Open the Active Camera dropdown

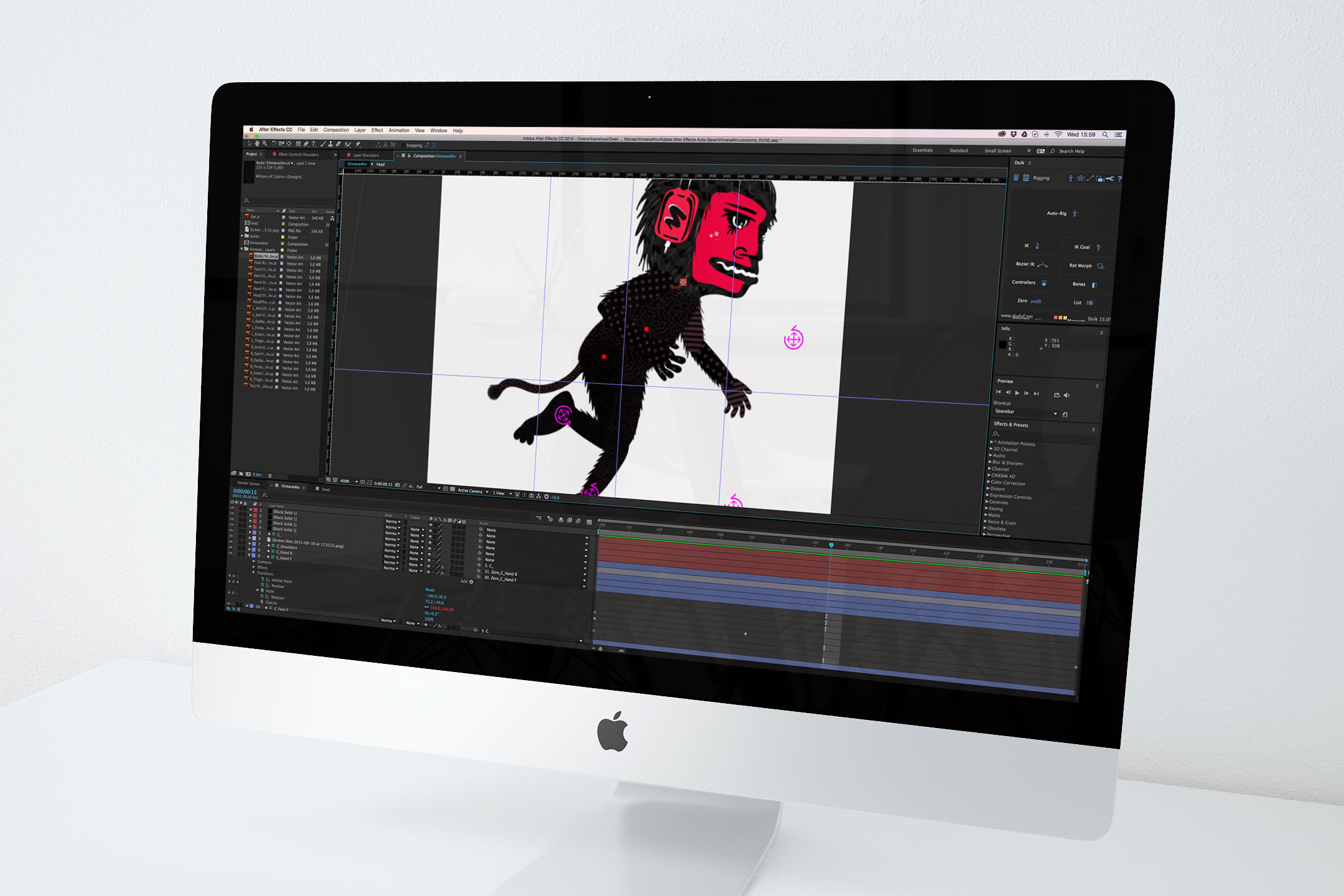point(473,491)
